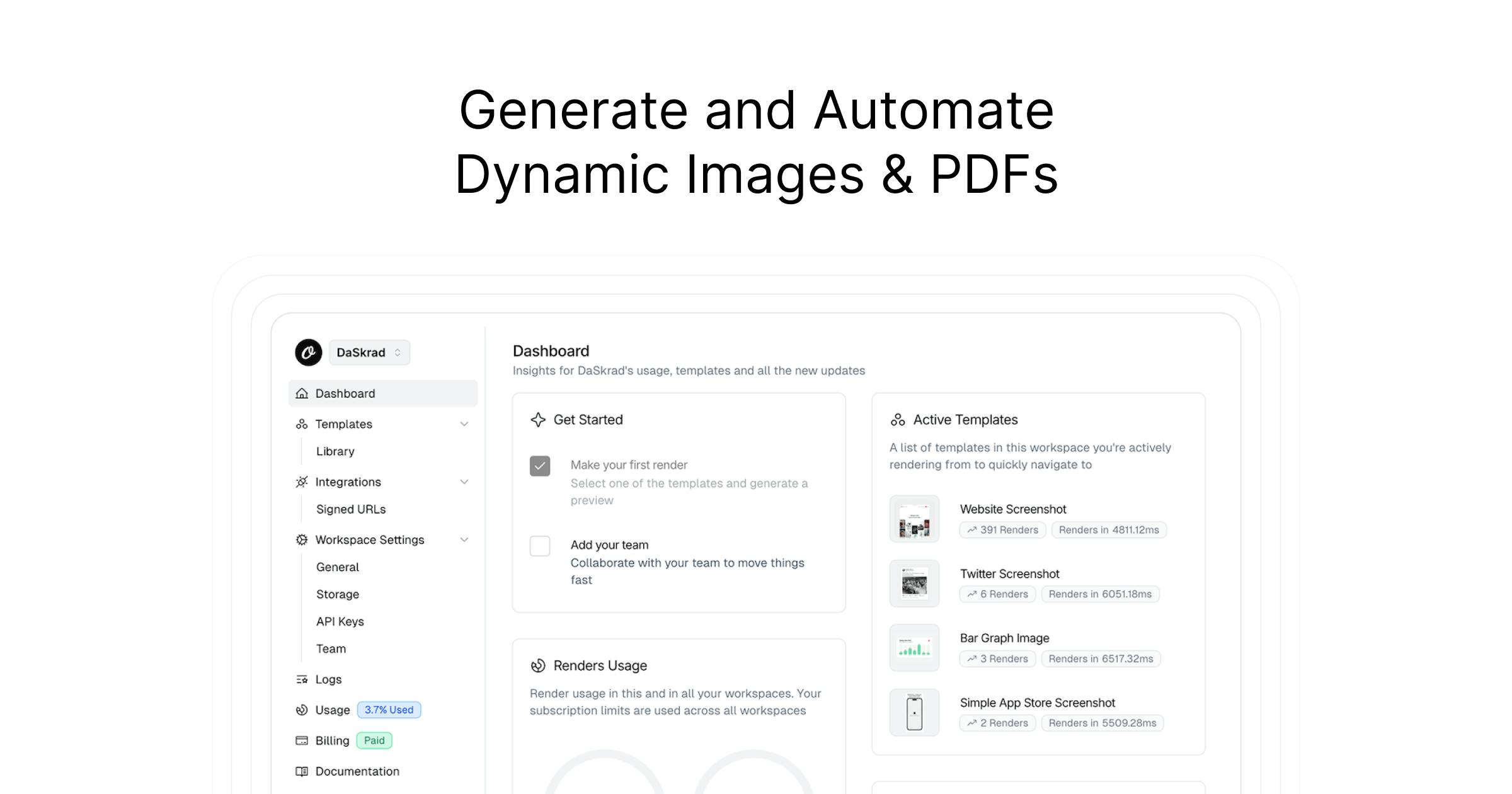Click the Templates icon in sidebar
This screenshot has height=794, width=1512.
302,424
